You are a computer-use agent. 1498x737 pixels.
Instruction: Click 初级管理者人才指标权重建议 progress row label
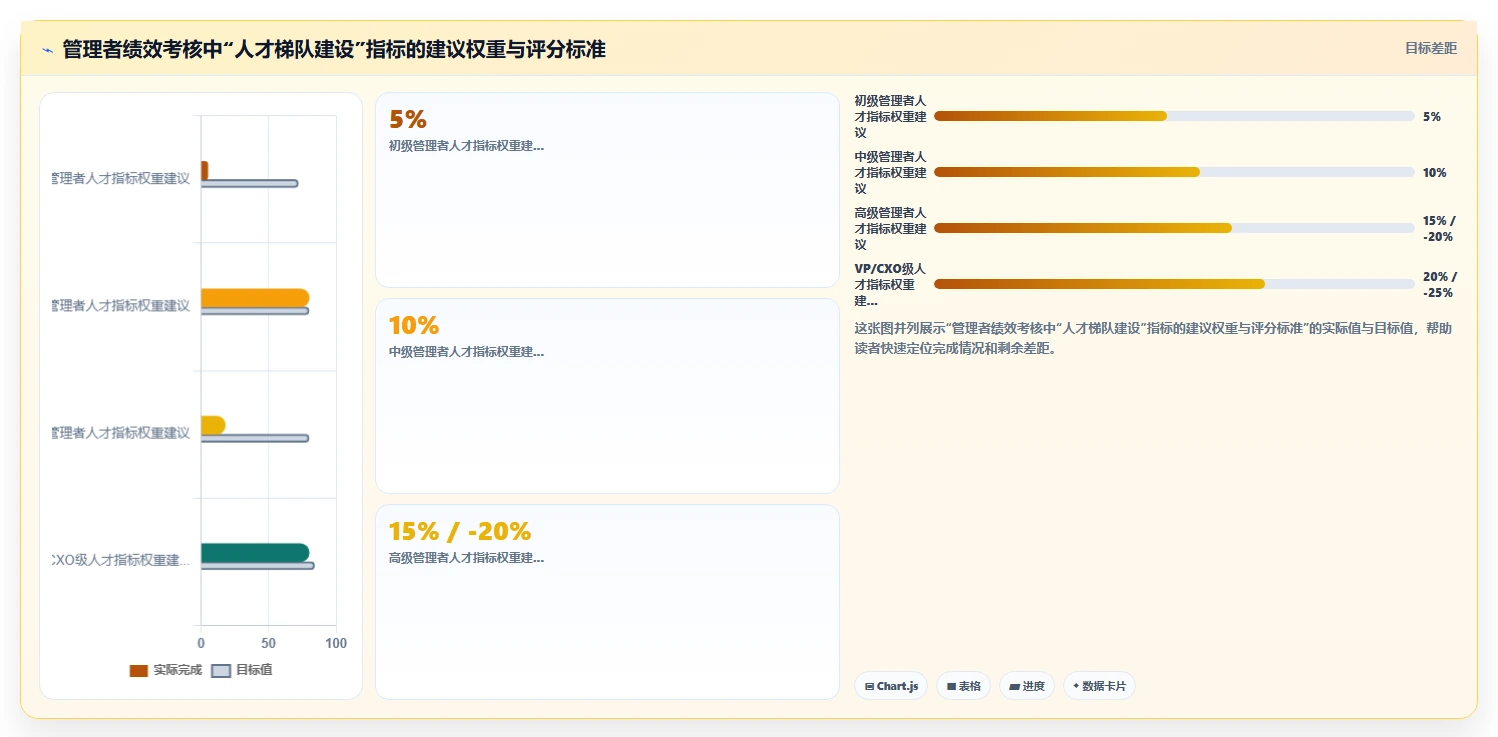coord(890,117)
